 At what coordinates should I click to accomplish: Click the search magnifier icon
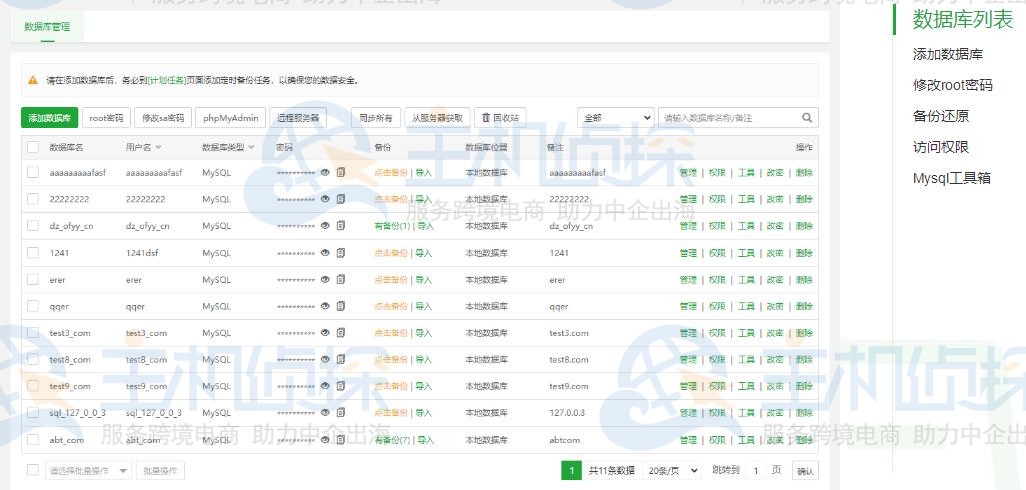pyautogui.click(x=807, y=118)
